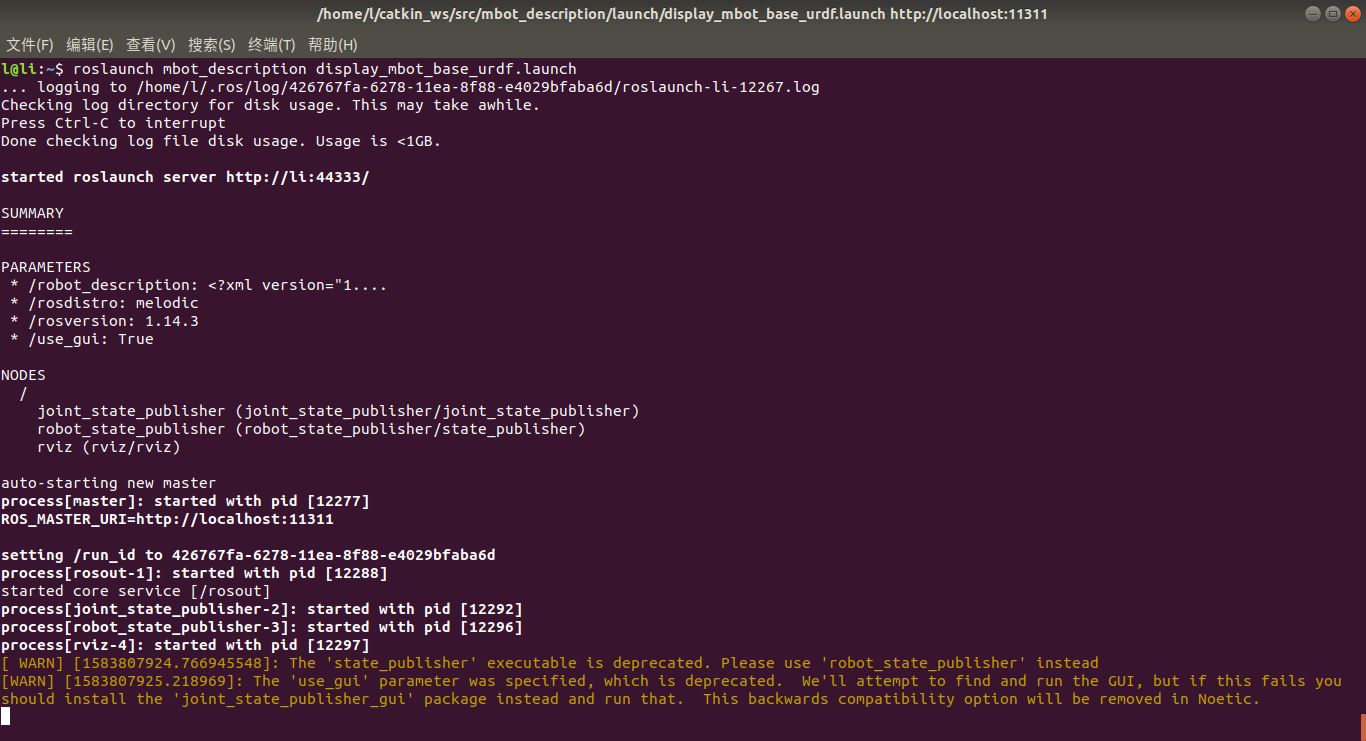Screen dimensions: 1366x741
Task: Click the roslaunch server link http://li:44333/
Action: 297,176
